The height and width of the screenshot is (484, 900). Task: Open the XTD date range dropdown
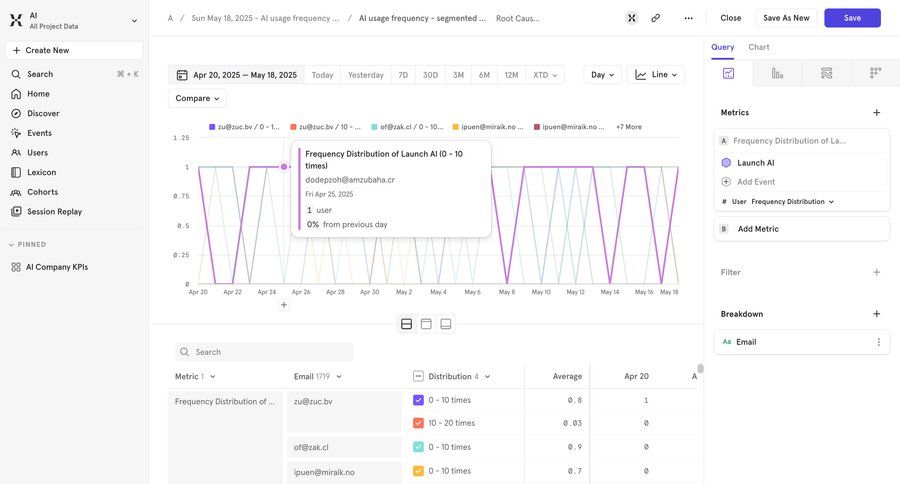[x=545, y=75]
